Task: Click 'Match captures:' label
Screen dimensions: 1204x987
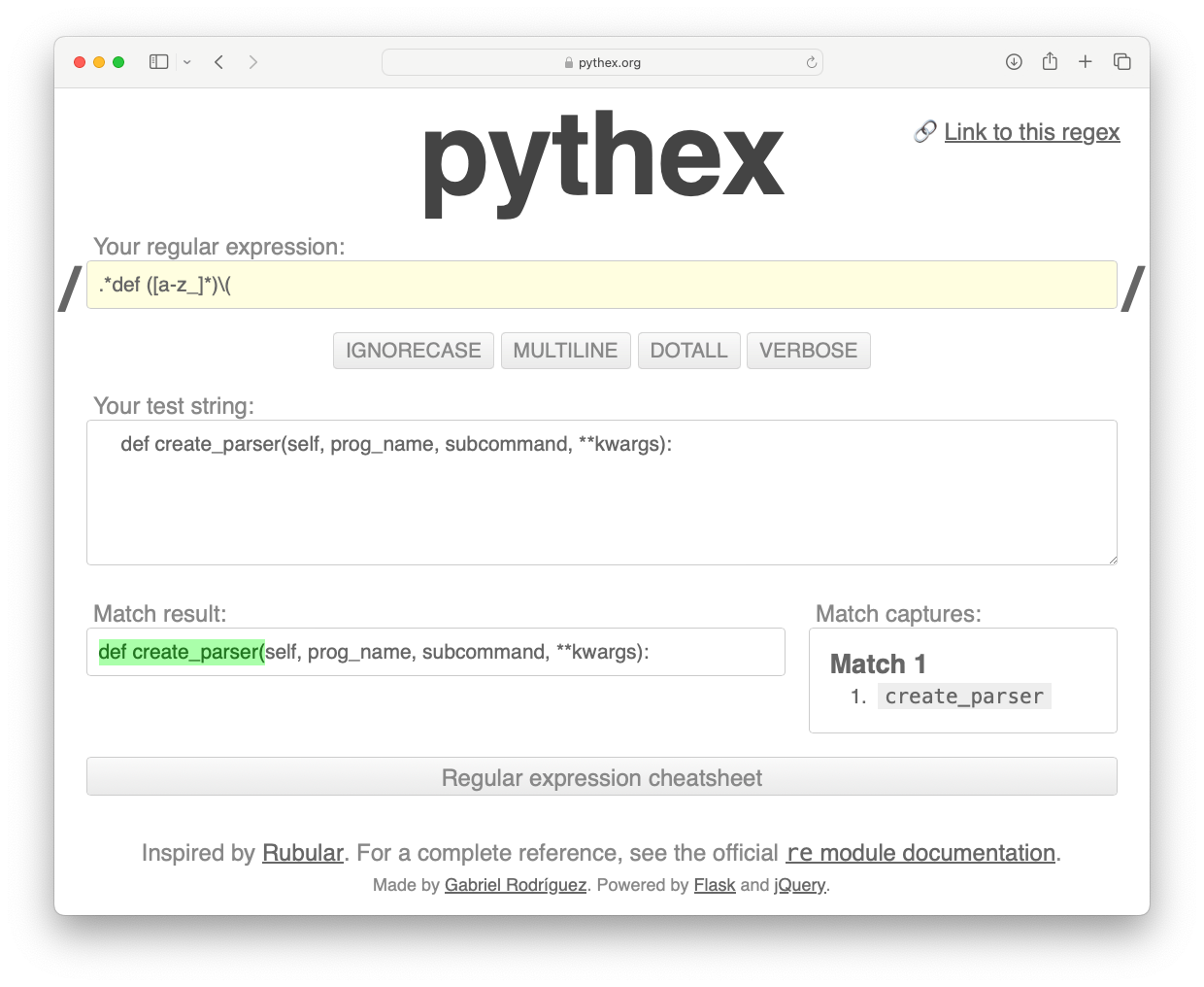Action: click(898, 614)
